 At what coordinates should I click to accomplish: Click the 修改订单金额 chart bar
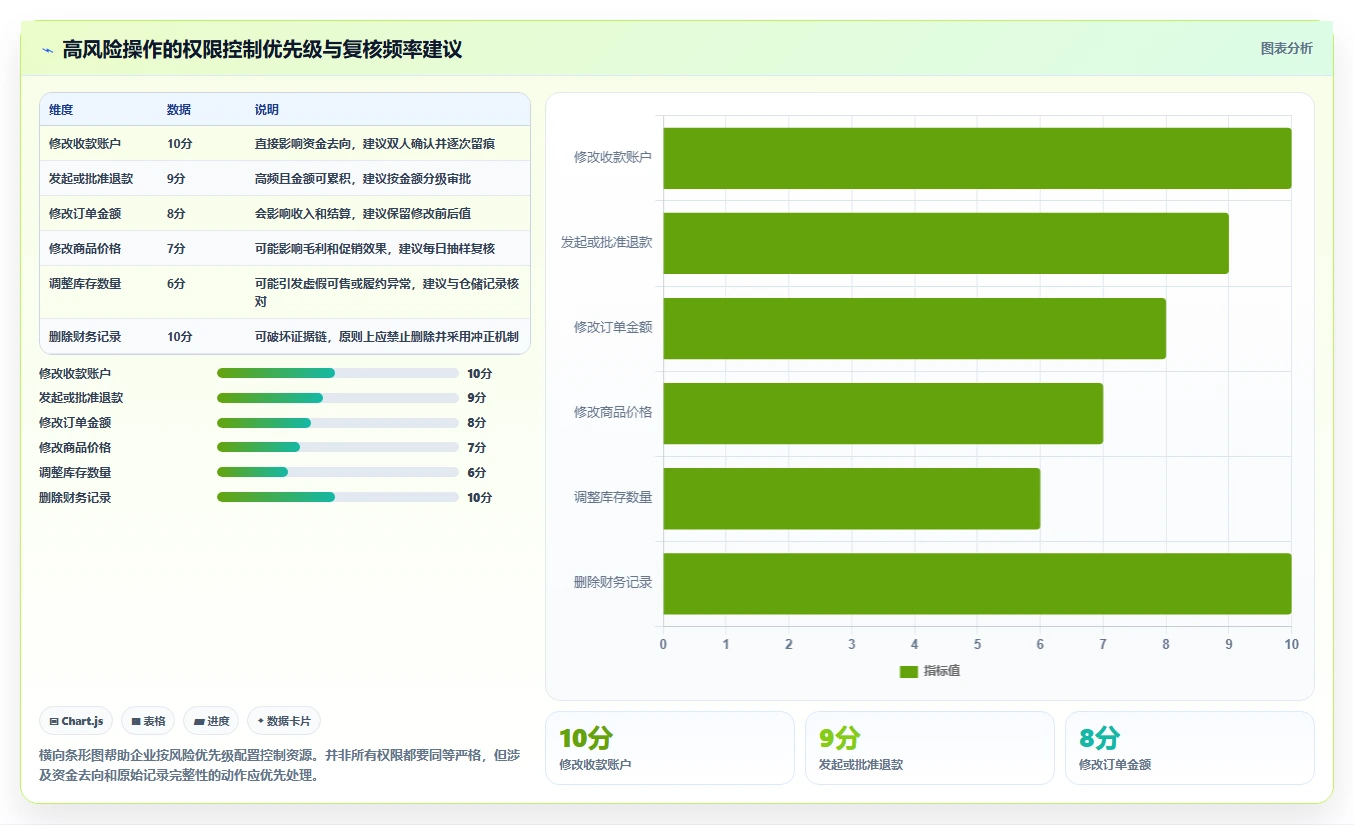point(914,328)
